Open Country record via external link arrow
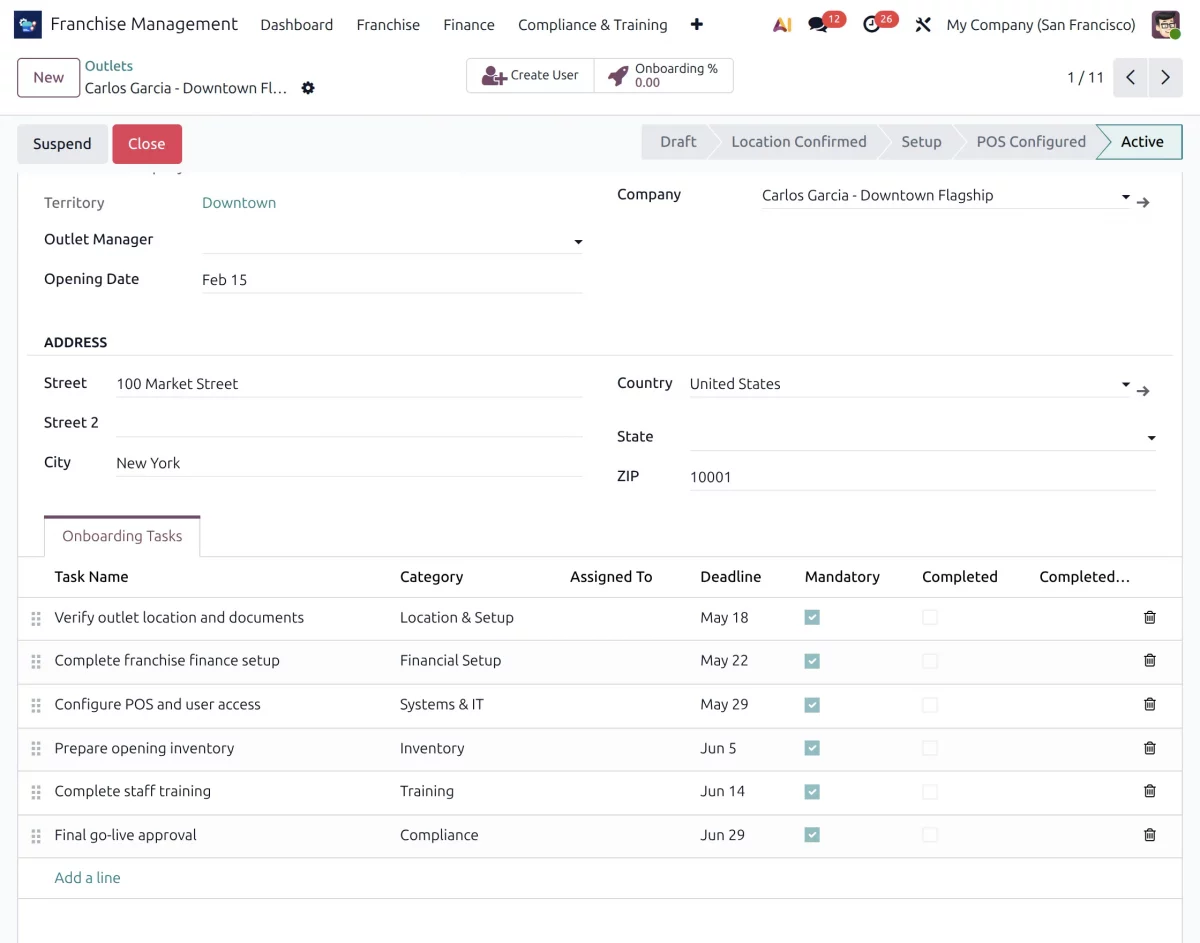Screen dimensions: 1200x943 click(1143, 391)
